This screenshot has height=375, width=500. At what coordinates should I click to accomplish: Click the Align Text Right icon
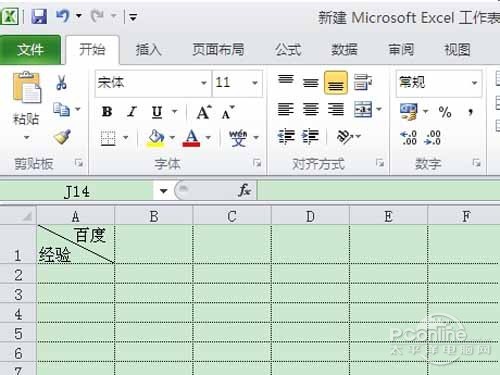336,109
